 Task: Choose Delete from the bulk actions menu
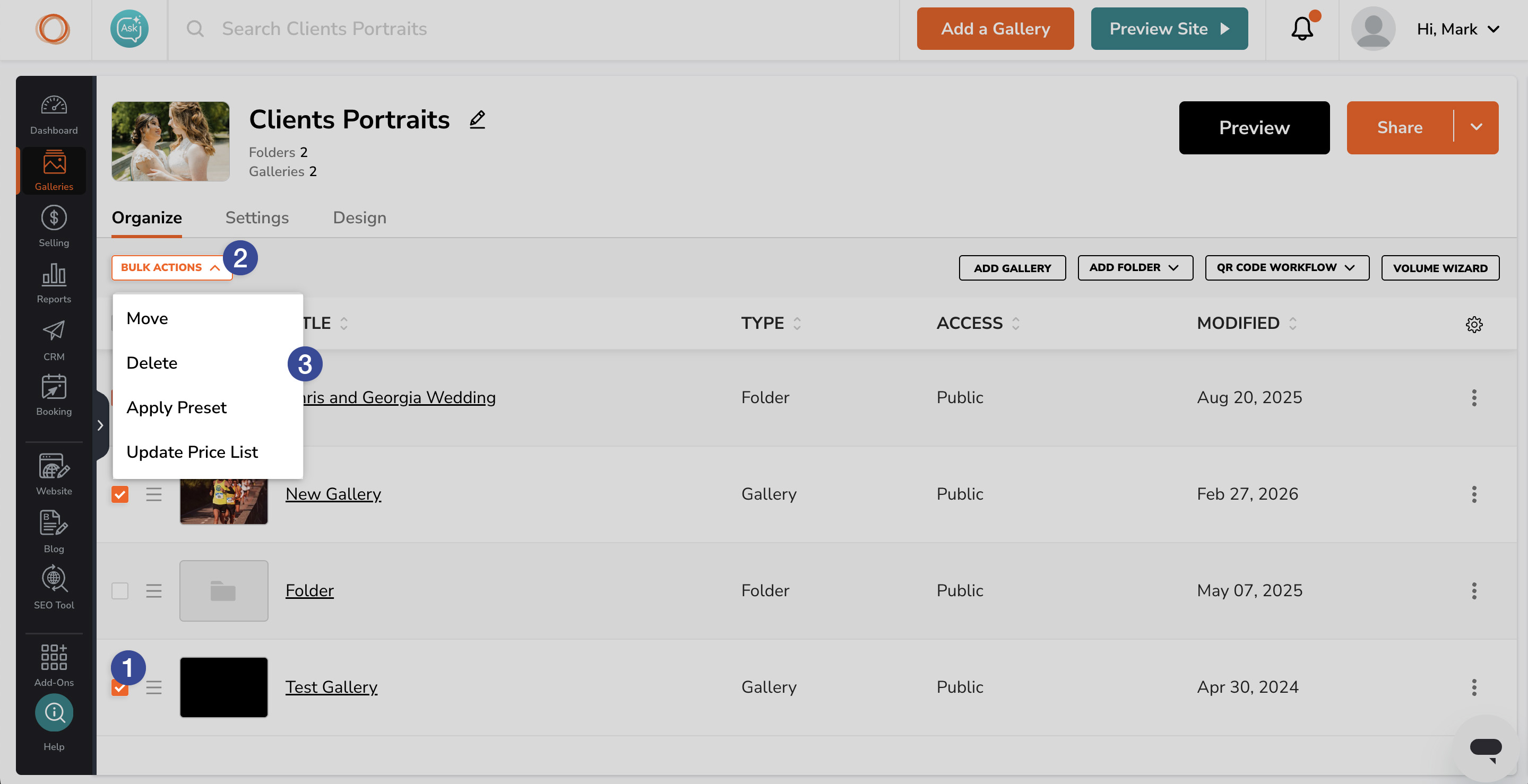pyautogui.click(x=152, y=363)
